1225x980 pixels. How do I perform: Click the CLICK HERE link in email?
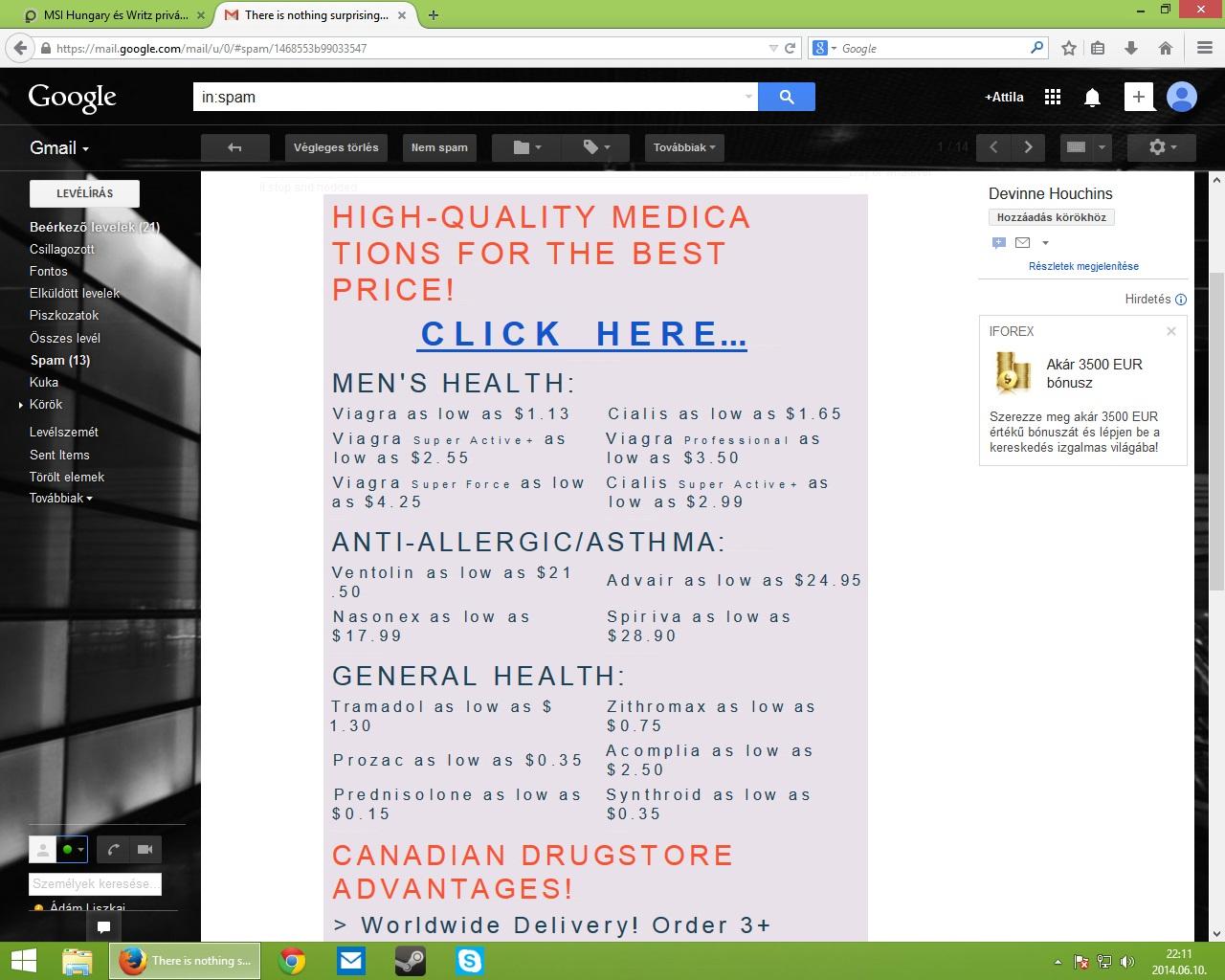tap(584, 334)
